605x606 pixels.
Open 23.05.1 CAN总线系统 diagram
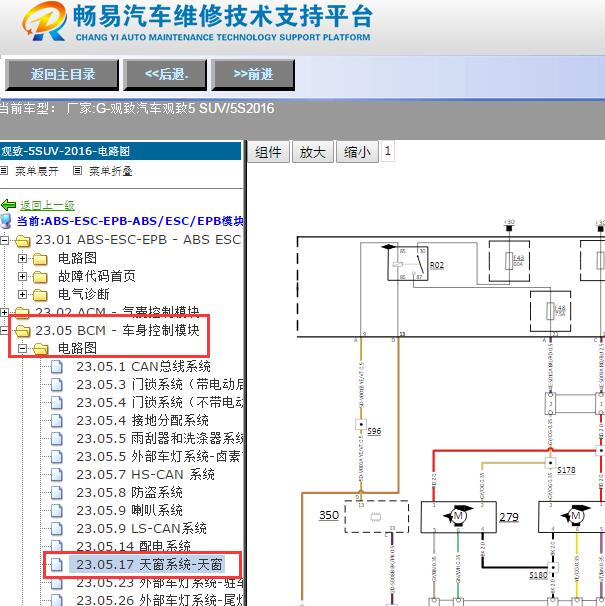pos(143,366)
